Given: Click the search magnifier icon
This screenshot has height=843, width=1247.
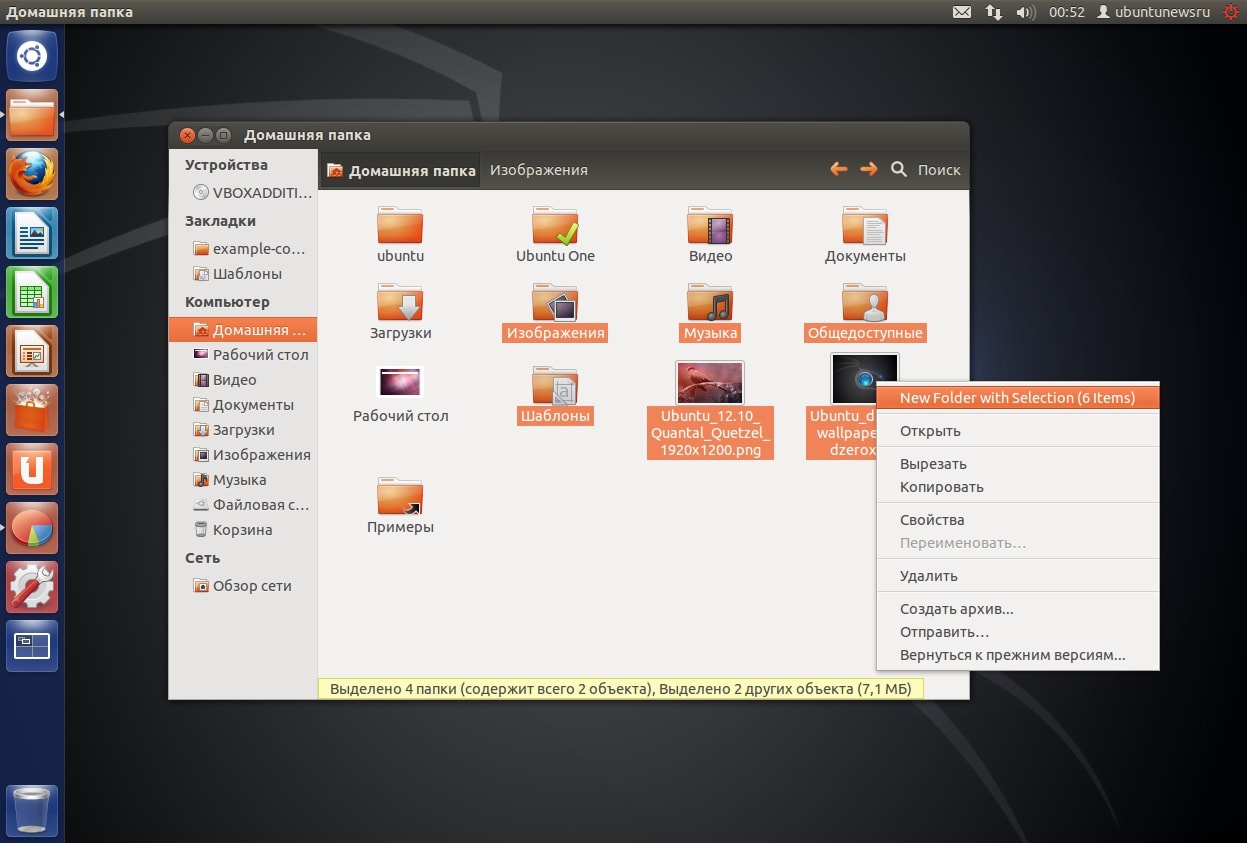Looking at the screenshot, I should click(x=899, y=170).
